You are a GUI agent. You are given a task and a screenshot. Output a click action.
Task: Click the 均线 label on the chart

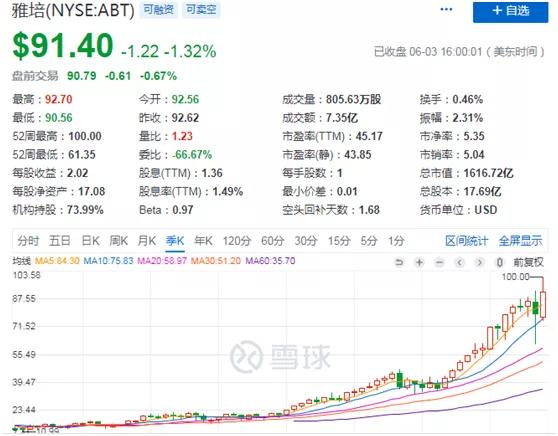pyautogui.click(x=22, y=261)
